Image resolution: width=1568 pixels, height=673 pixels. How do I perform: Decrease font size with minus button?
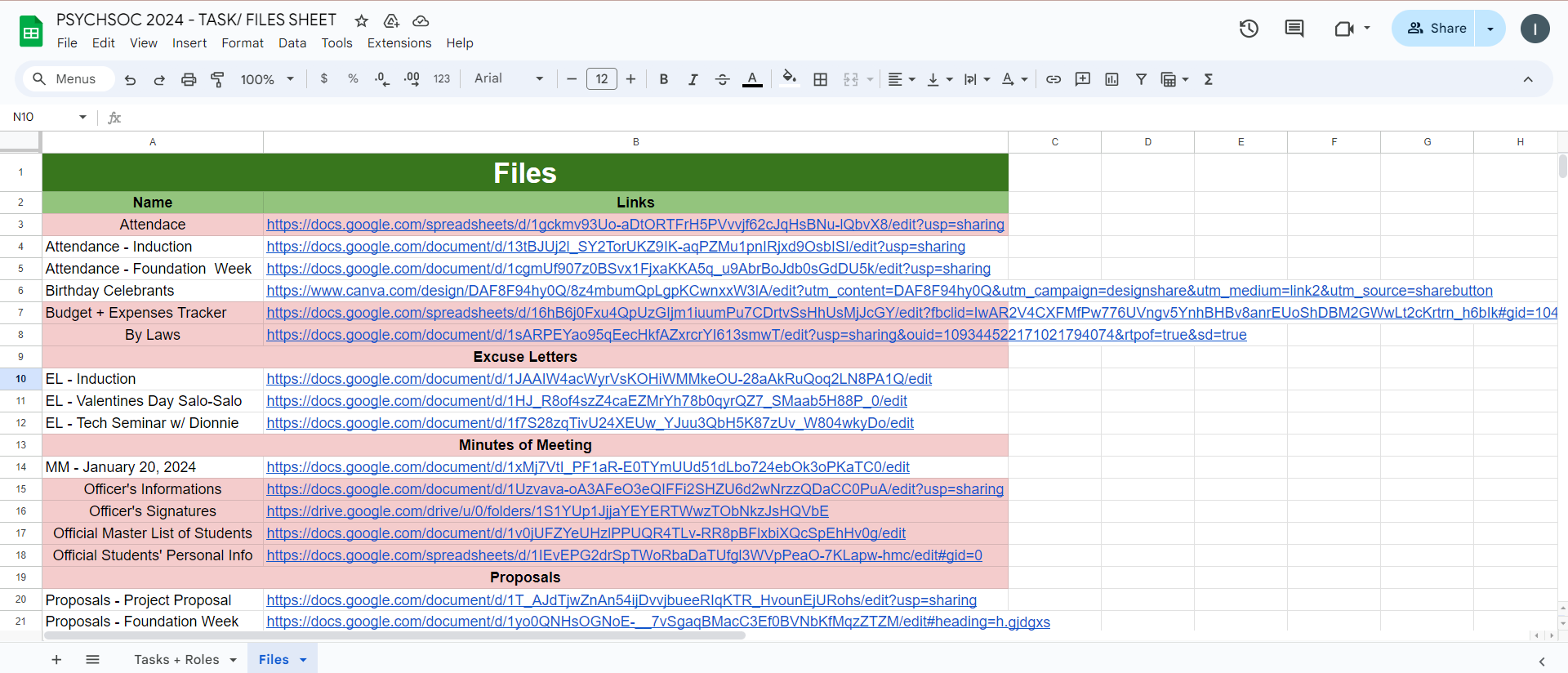pos(572,79)
